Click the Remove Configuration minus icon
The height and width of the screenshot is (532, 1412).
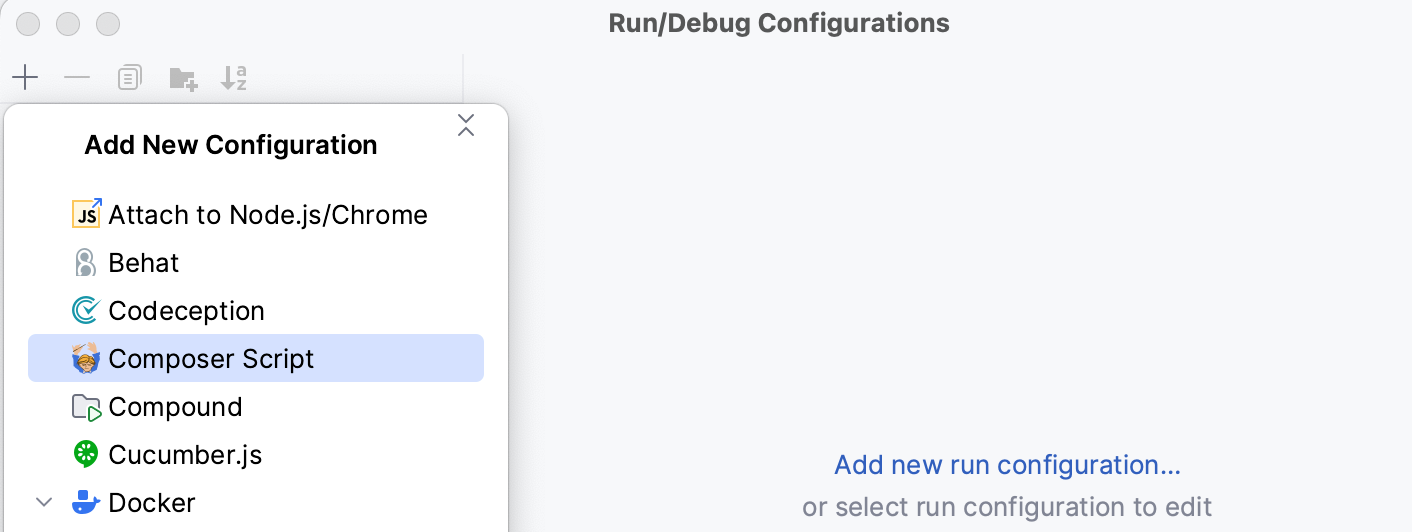tap(77, 78)
